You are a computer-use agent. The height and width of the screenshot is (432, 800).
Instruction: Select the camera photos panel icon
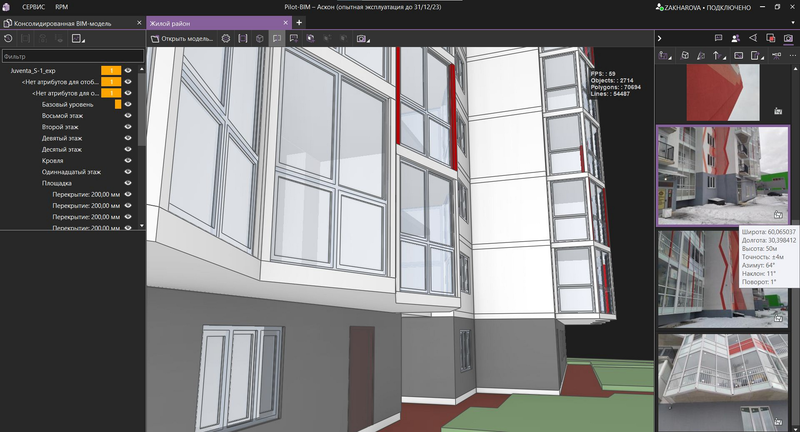(787, 38)
